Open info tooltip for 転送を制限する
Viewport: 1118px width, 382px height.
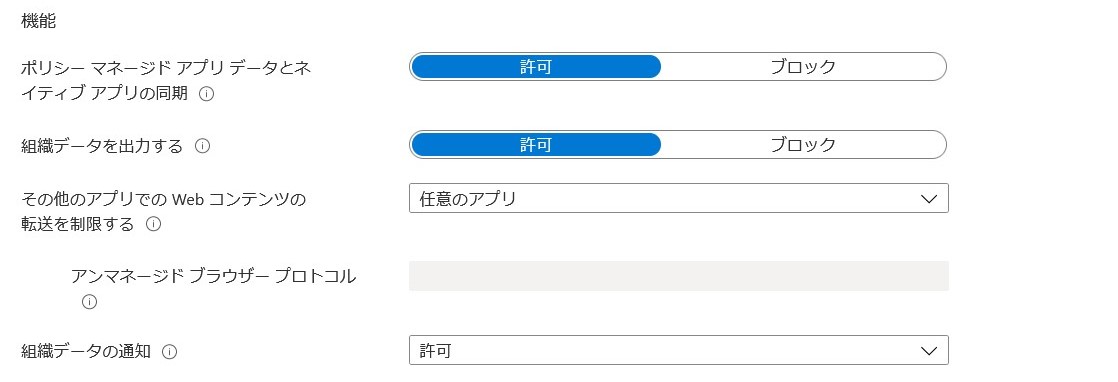point(153,224)
